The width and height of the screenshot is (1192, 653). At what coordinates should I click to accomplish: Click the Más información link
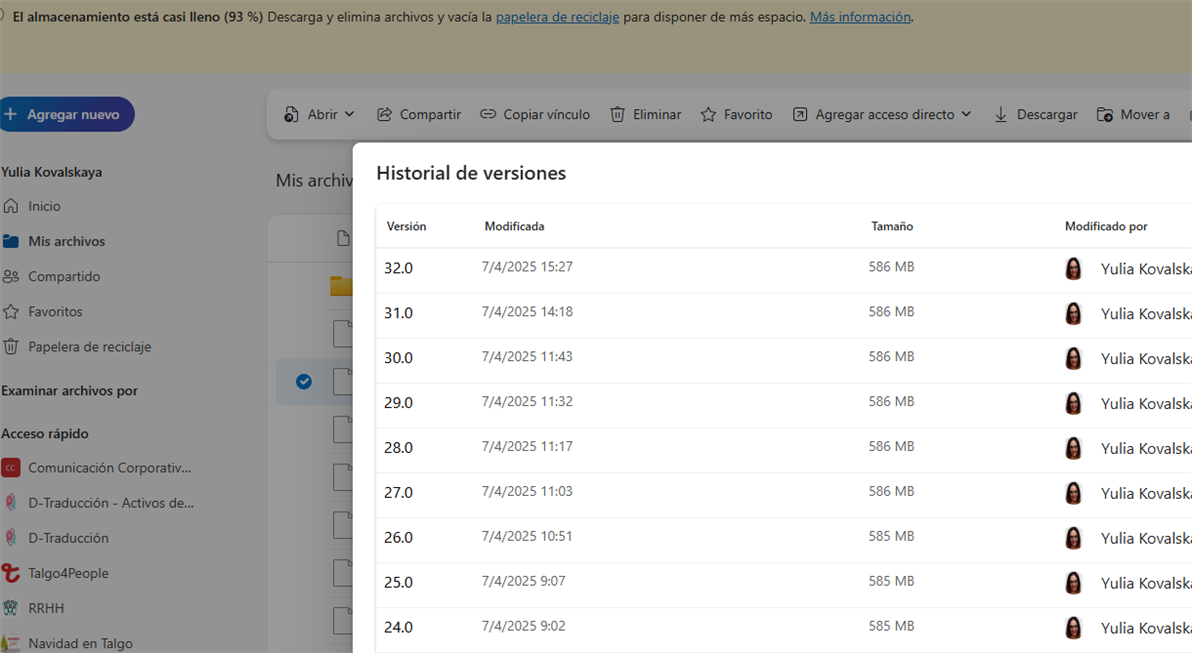click(858, 16)
